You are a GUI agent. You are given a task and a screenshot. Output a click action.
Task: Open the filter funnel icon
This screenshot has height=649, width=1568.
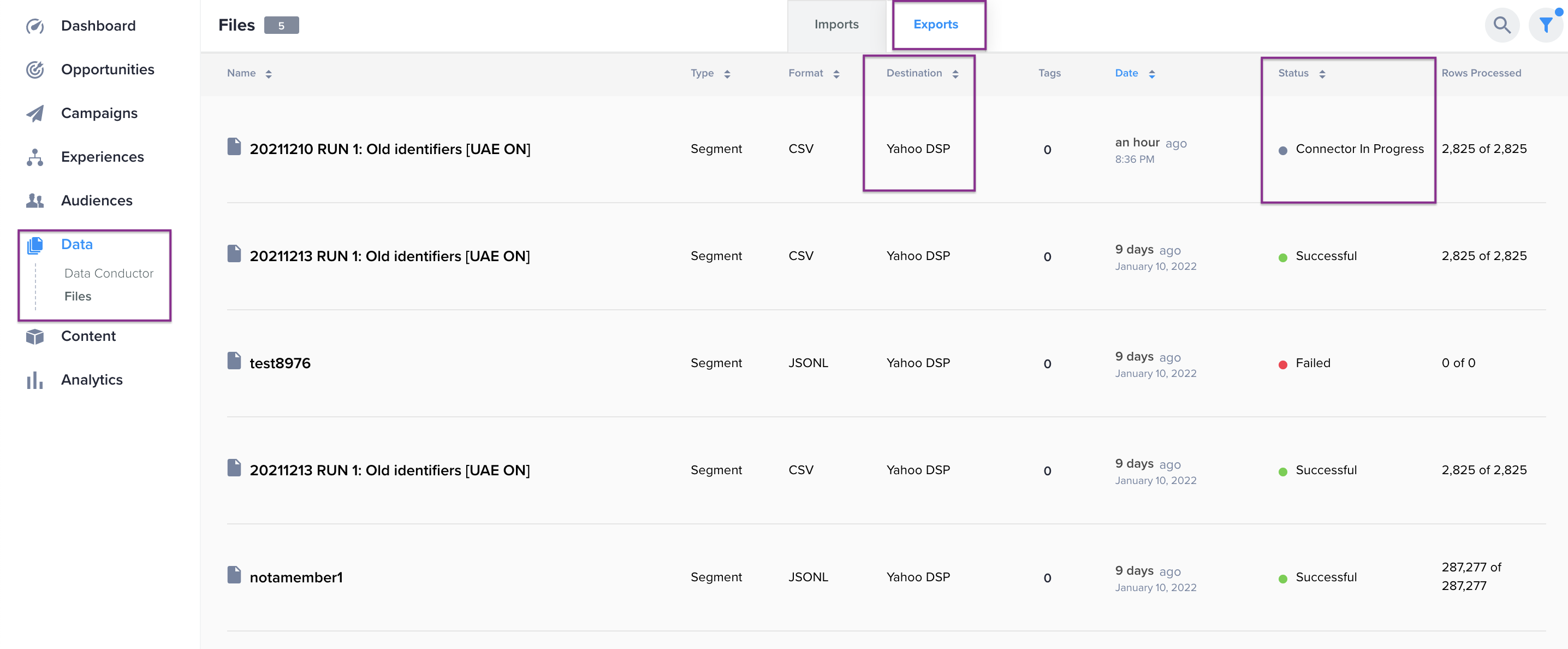1545,25
